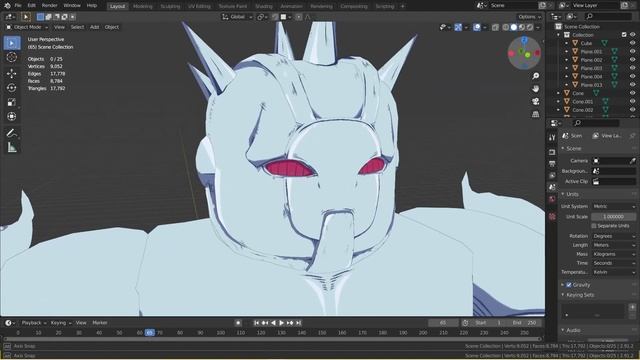The height and width of the screenshot is (360, 640).
Task: Toggle auto keying record button
Action: click(238, 323)
